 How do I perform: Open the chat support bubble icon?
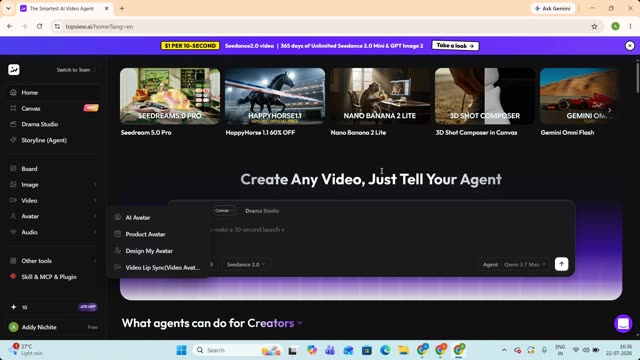[x=623, y=324]
